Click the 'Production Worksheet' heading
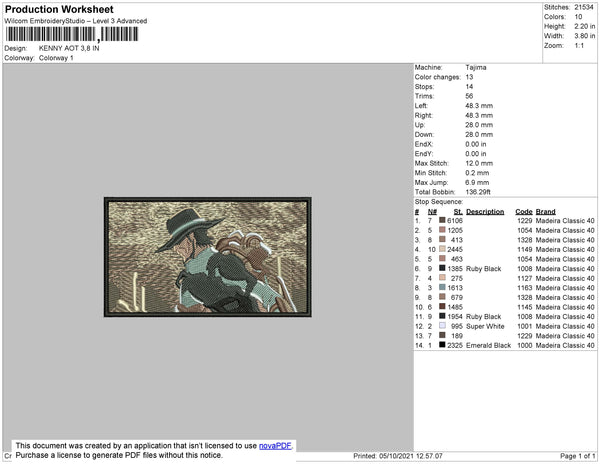This screenshot has width=600, height=464. point(59,10)
